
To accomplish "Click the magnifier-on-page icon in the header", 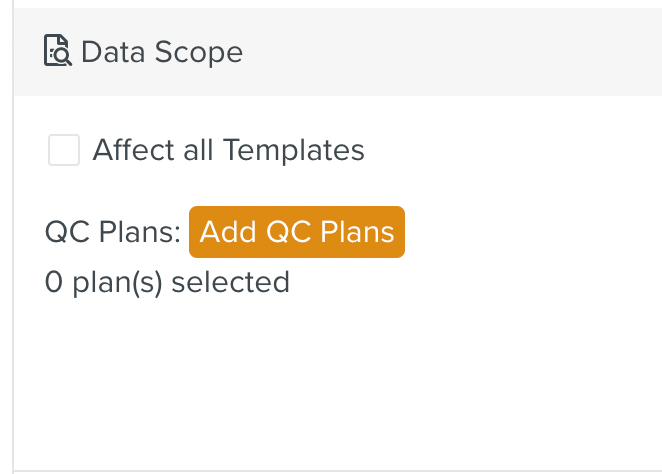I will (58, 51).
